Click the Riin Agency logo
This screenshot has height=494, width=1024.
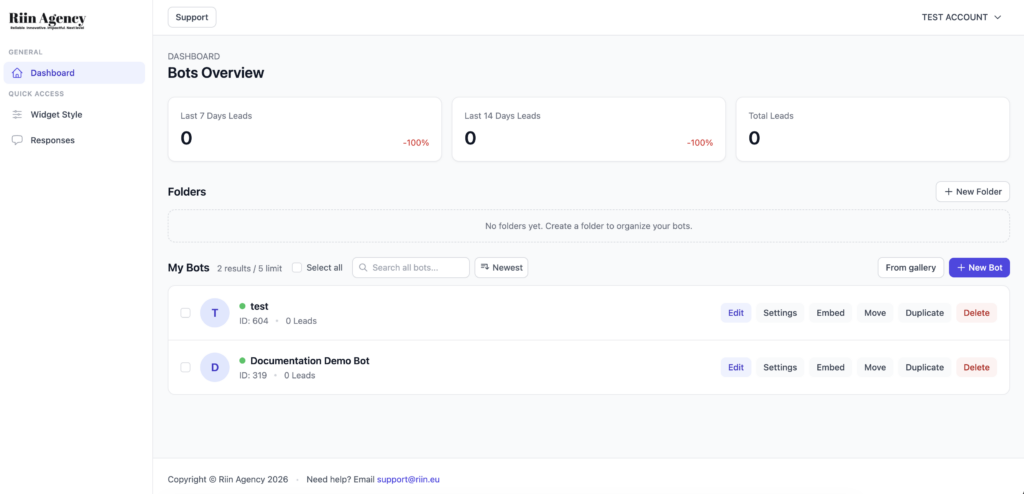pos(47,20)
